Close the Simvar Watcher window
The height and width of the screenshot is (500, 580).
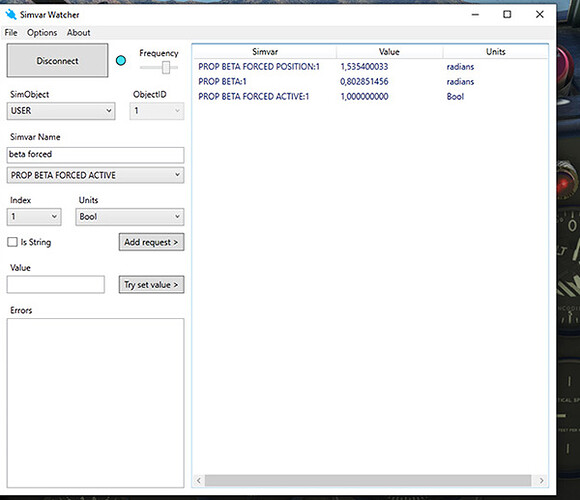pyautogui.click(x=540, y=14)
